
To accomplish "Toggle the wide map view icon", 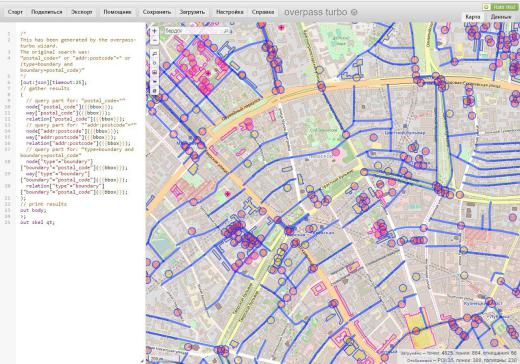I will pyautogui.click(x=155, y=81).
